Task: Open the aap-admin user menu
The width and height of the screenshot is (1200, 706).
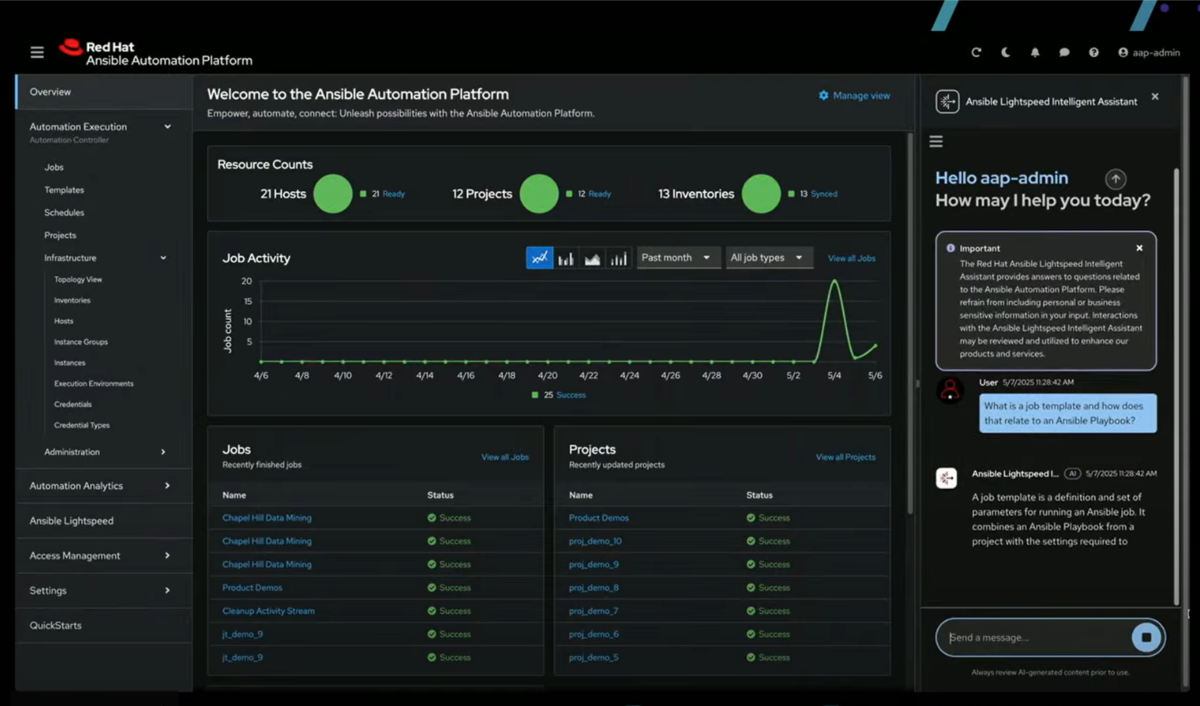Action: click(1149, 53)
